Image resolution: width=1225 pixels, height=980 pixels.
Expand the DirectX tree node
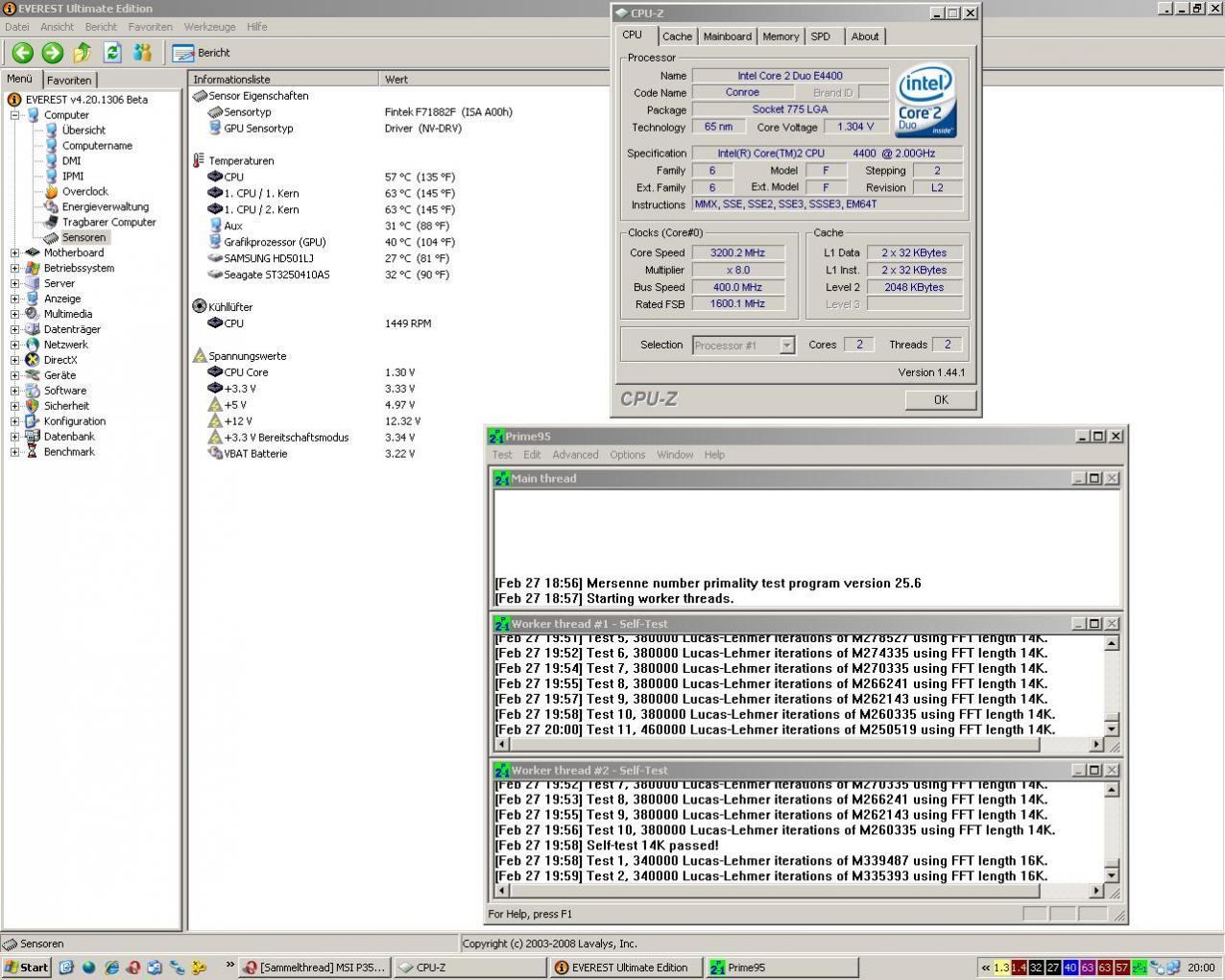click(x=14, y=361)
